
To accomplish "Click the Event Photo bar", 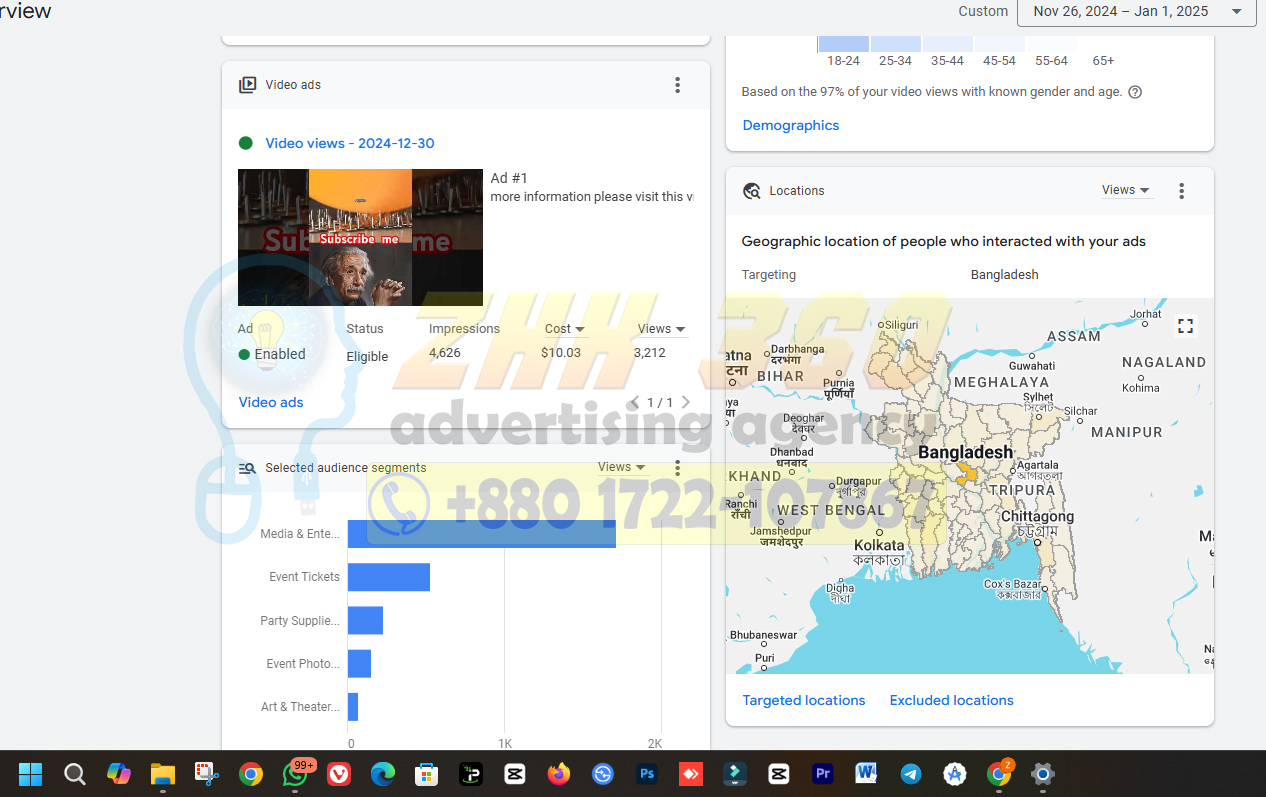I will click(359, 664).
